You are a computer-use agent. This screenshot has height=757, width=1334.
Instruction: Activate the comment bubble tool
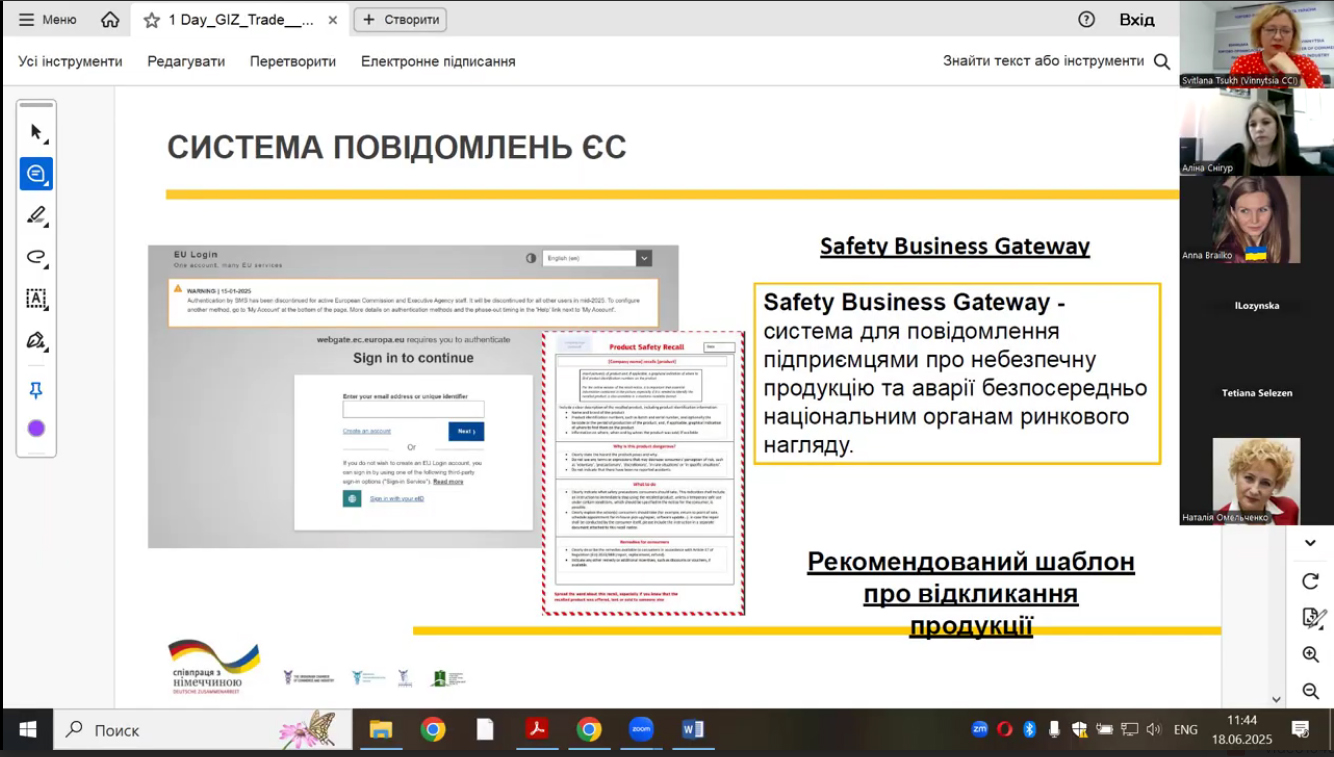click(x=36, y=174)
